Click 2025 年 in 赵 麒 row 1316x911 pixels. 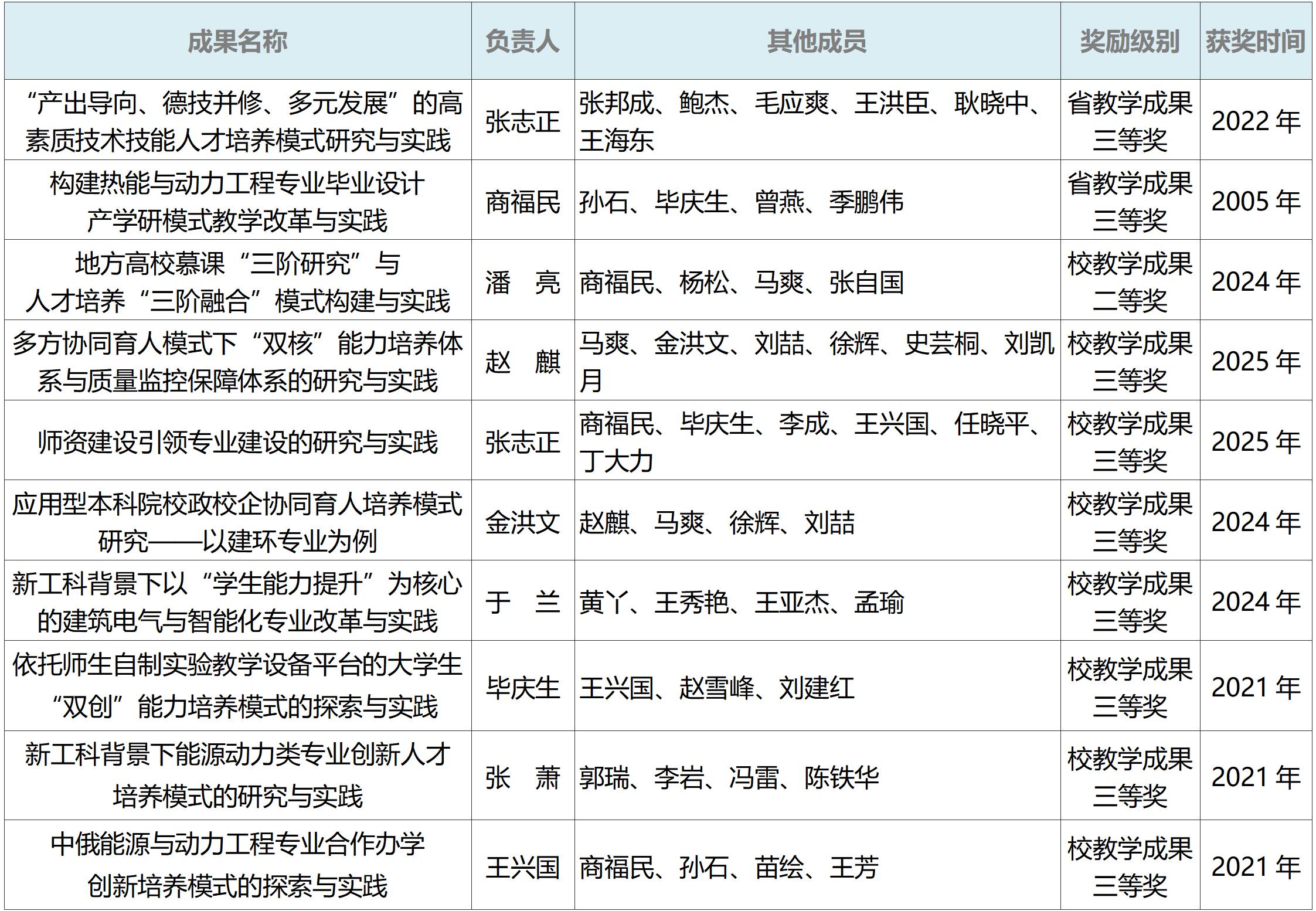[1256, 362]
